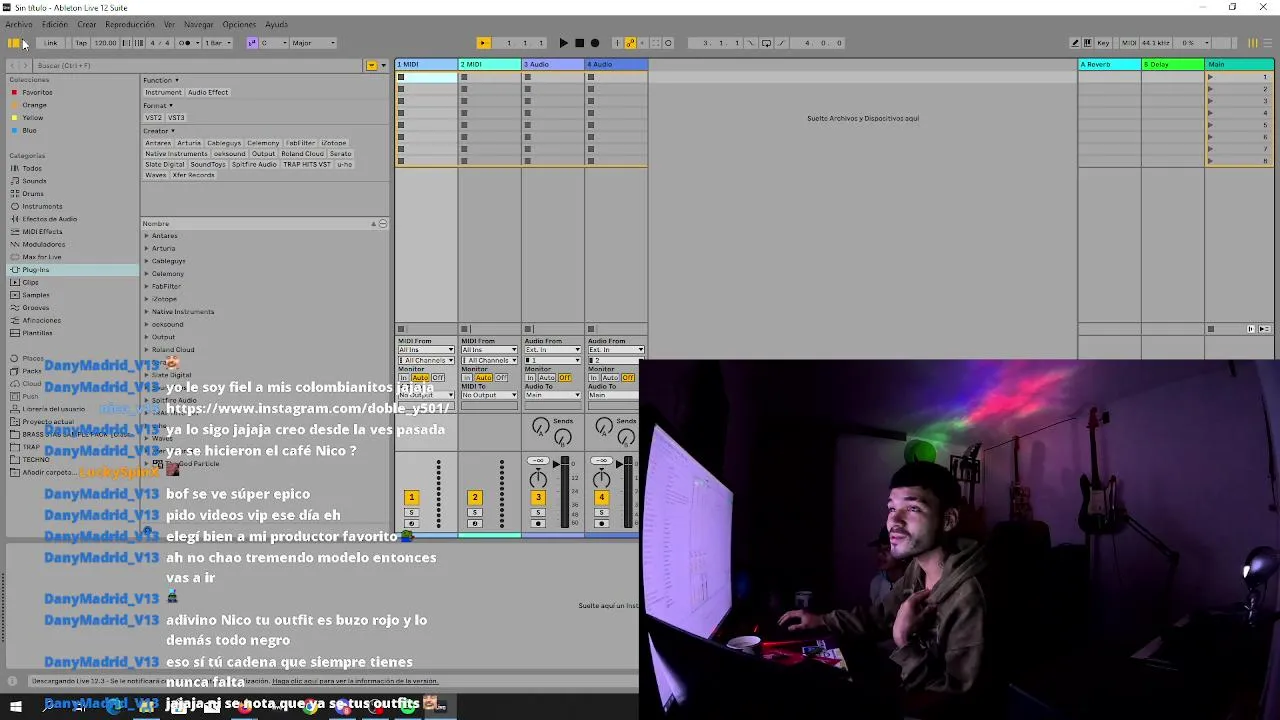The width and height of the screenshot is (1280, 720).
Task: Open the quantization 1 Bar dropdown
Action: coord(217,43)
